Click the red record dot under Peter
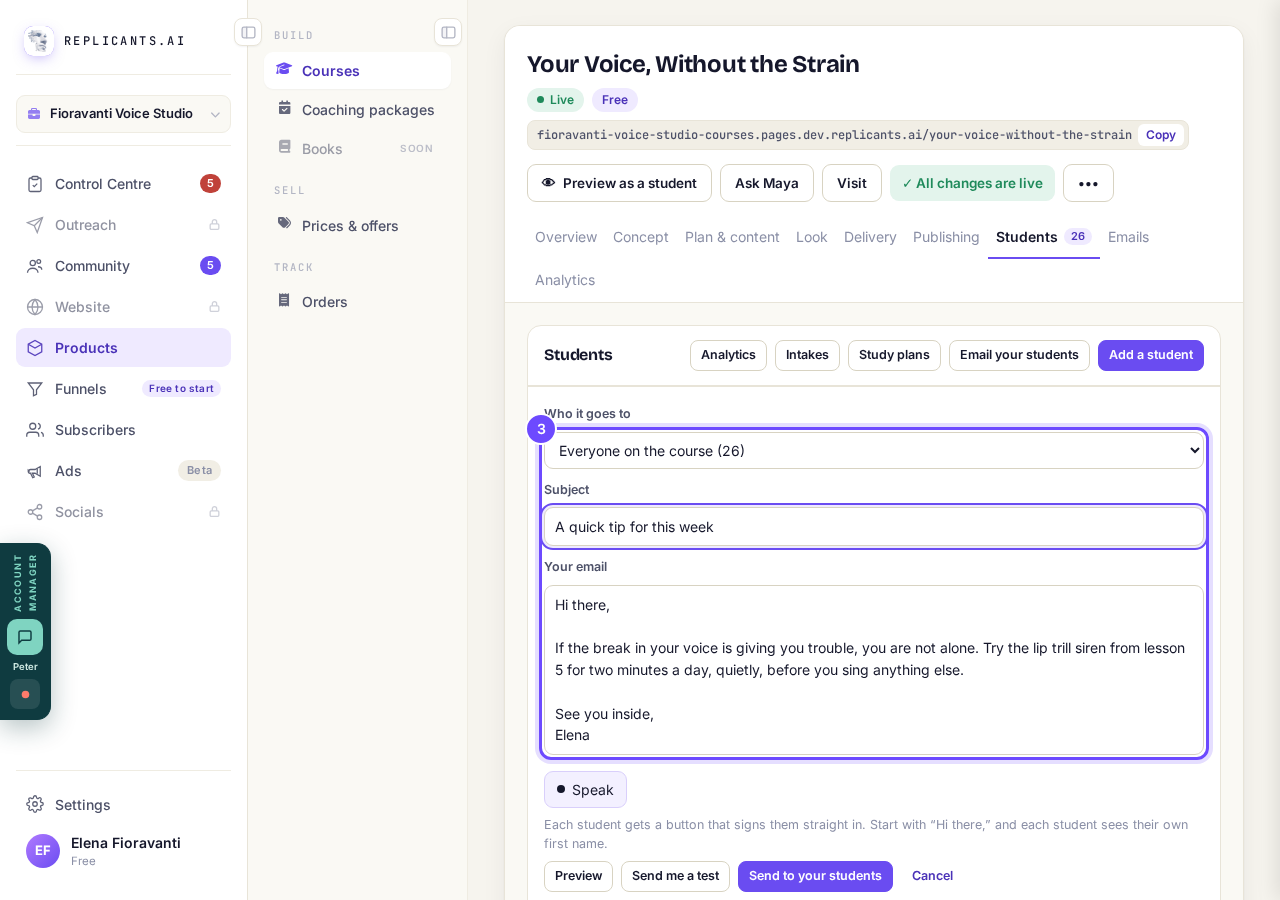Screen dimensions: 1280x900 [x=25, y=694]
